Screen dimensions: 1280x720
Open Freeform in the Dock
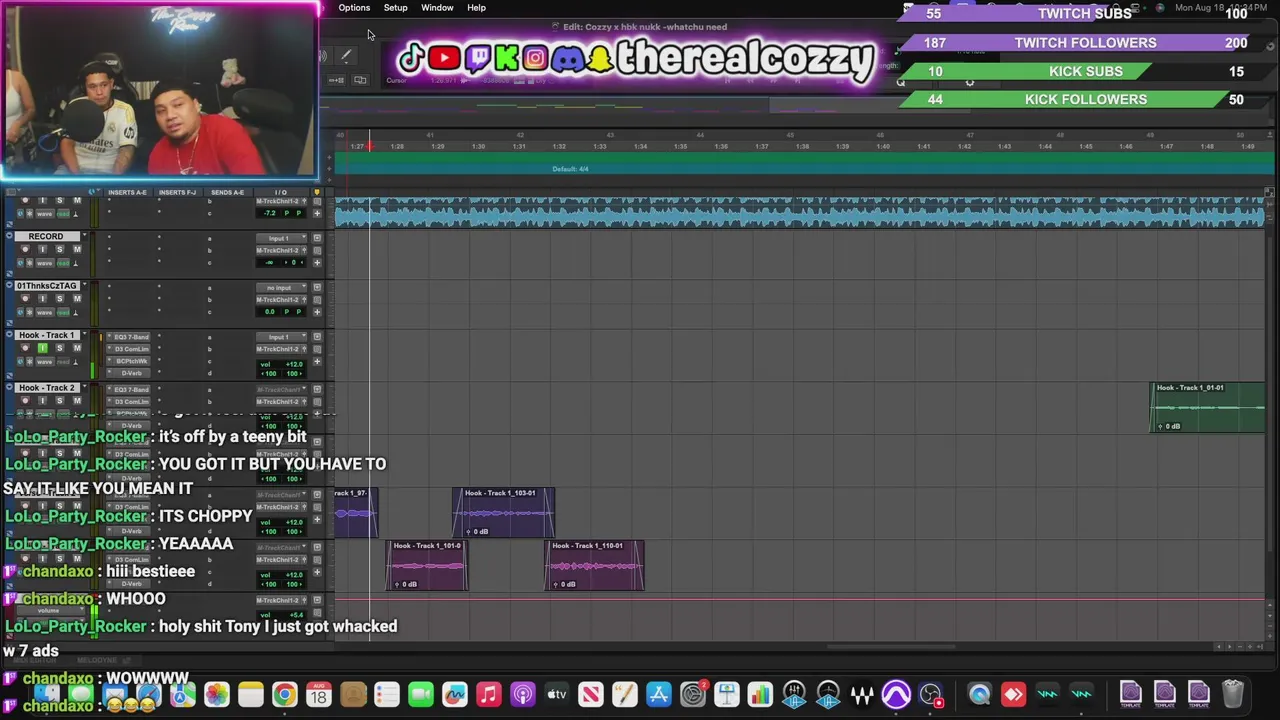pyautogui.click(x=454, y=694)
